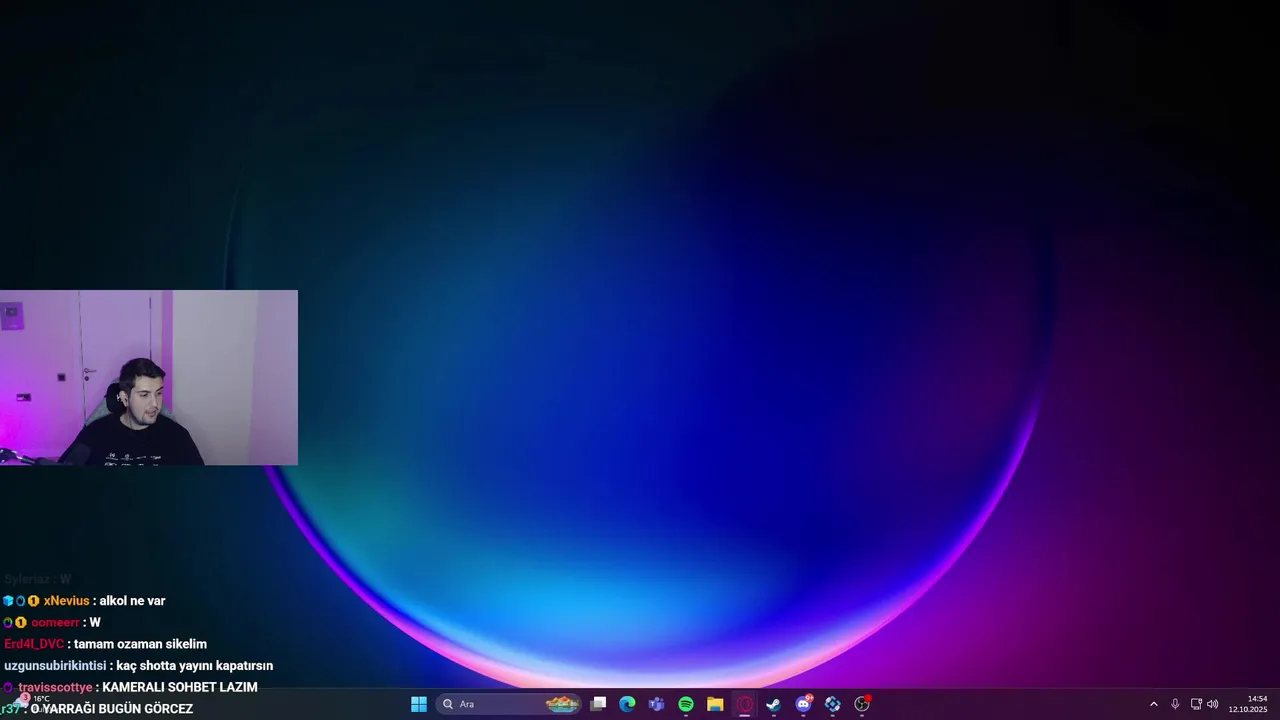Click the Ara search box
The width and height of the screenshot is (1280, 720).
tap(509, 704)
